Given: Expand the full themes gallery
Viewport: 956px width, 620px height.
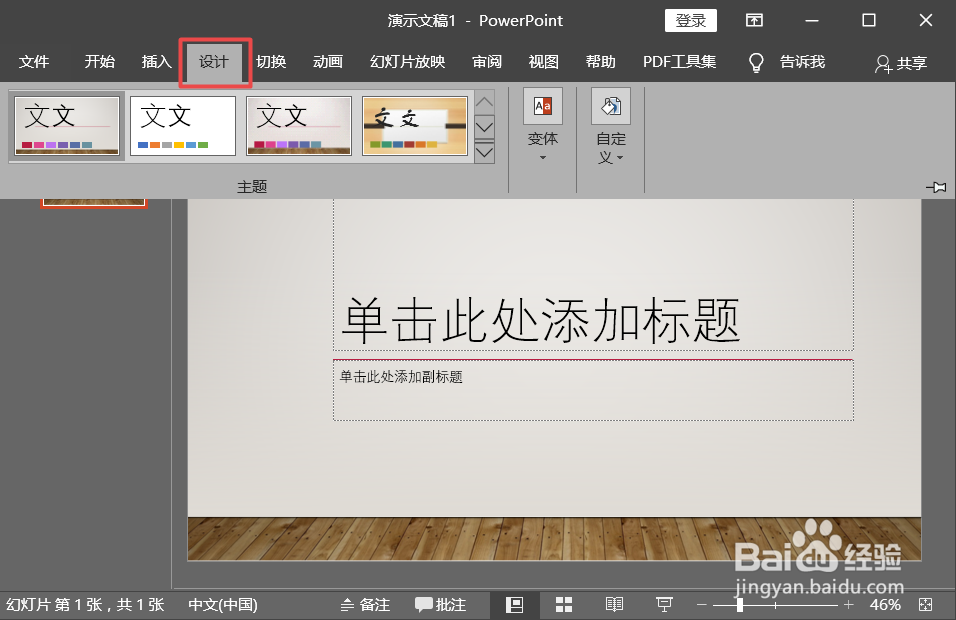Looking at the screenshot, I should [484, 152].
